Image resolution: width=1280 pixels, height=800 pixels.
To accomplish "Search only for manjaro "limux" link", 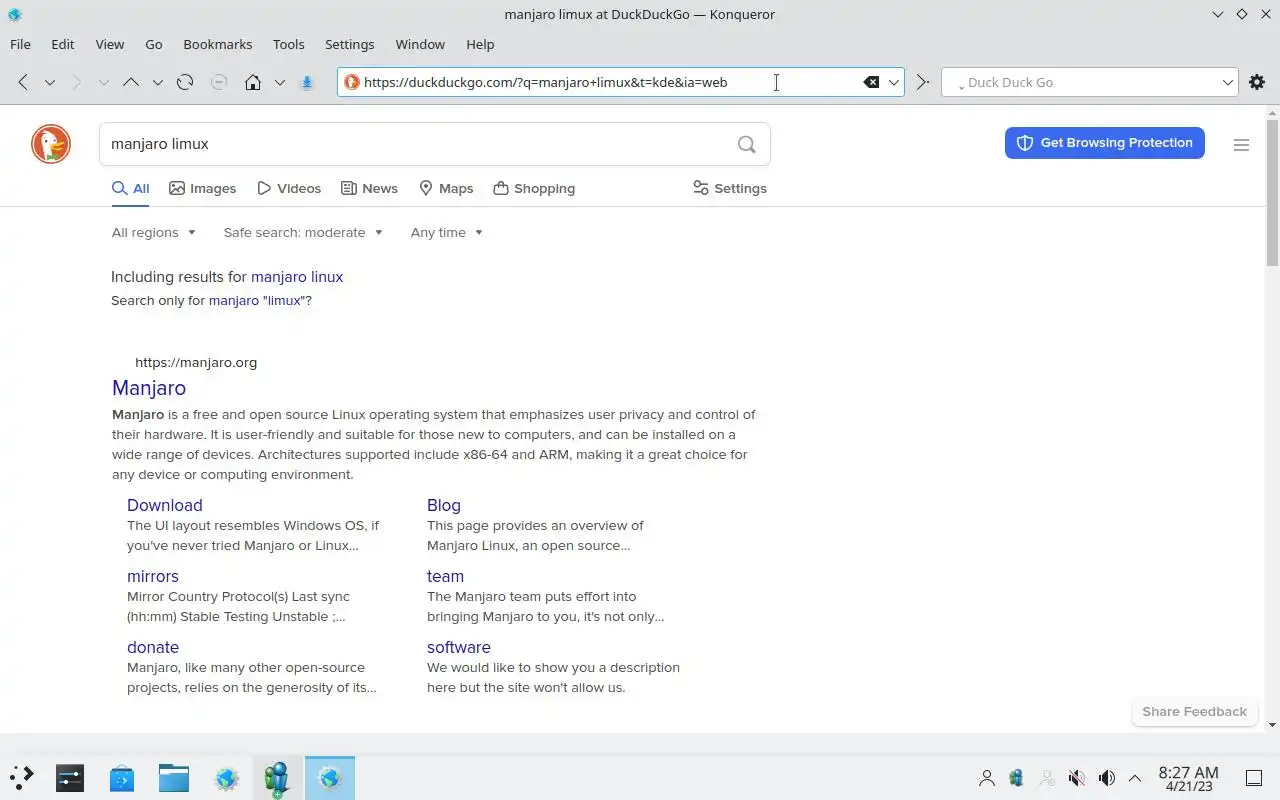I will [x=258, y=300].
